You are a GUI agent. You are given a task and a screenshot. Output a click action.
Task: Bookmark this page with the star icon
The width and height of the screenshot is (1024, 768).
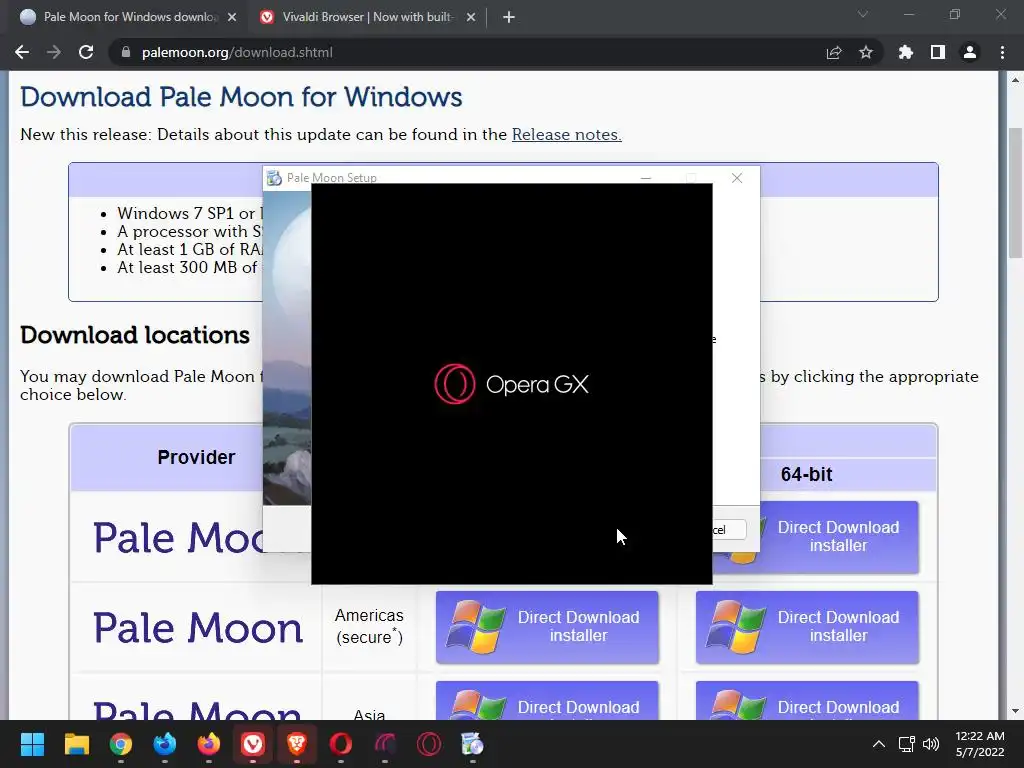pos(866,52)
